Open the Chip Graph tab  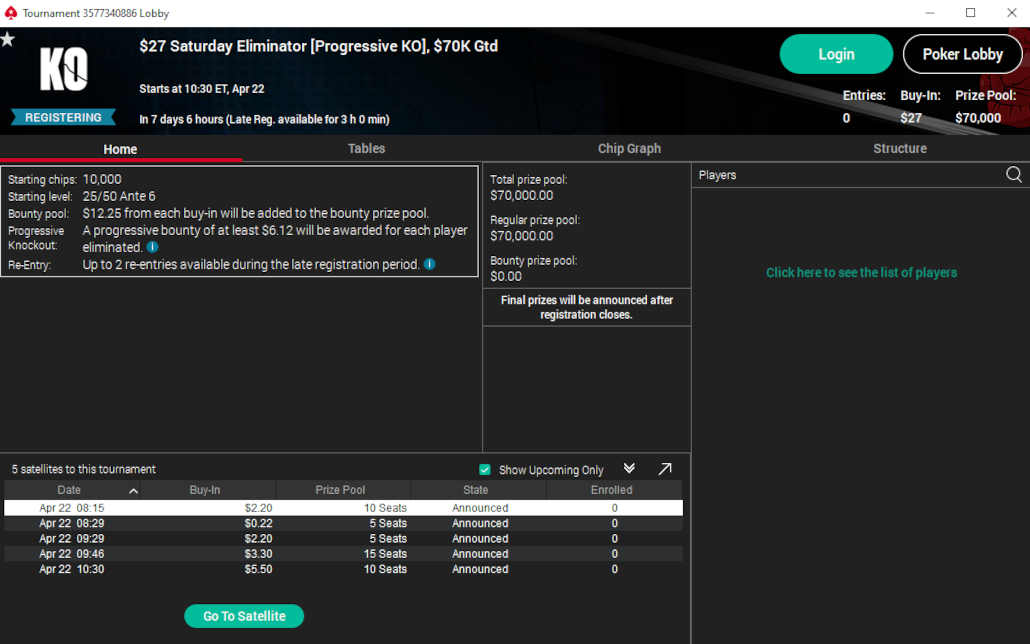pos(629,149)
